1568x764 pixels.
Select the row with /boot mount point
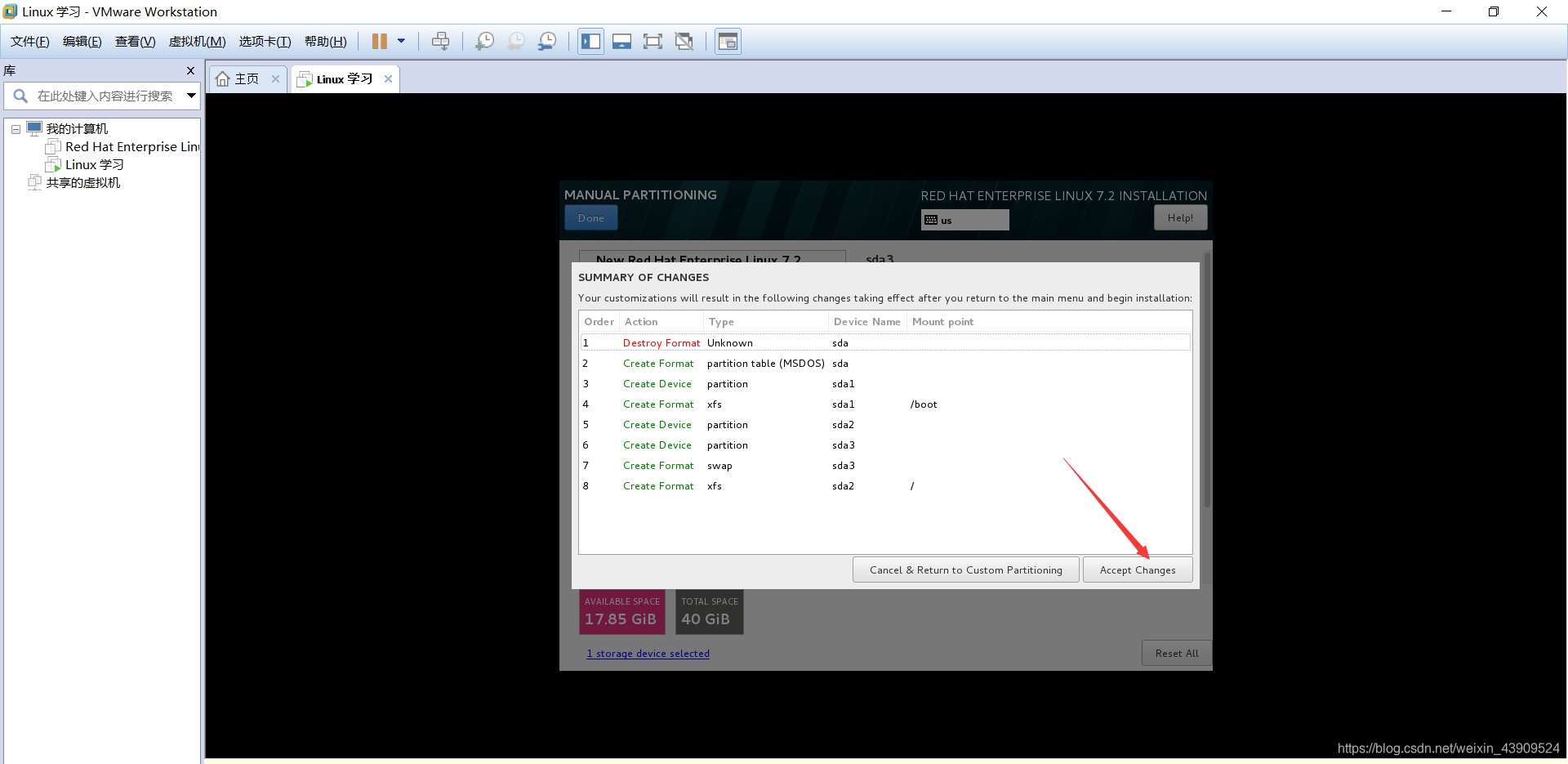tap(885, 404)
